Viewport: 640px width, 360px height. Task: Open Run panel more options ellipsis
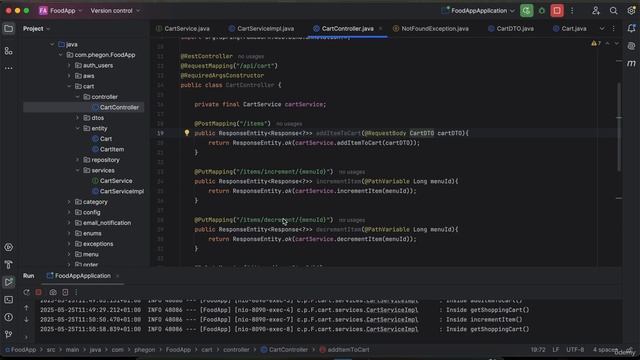76,292
